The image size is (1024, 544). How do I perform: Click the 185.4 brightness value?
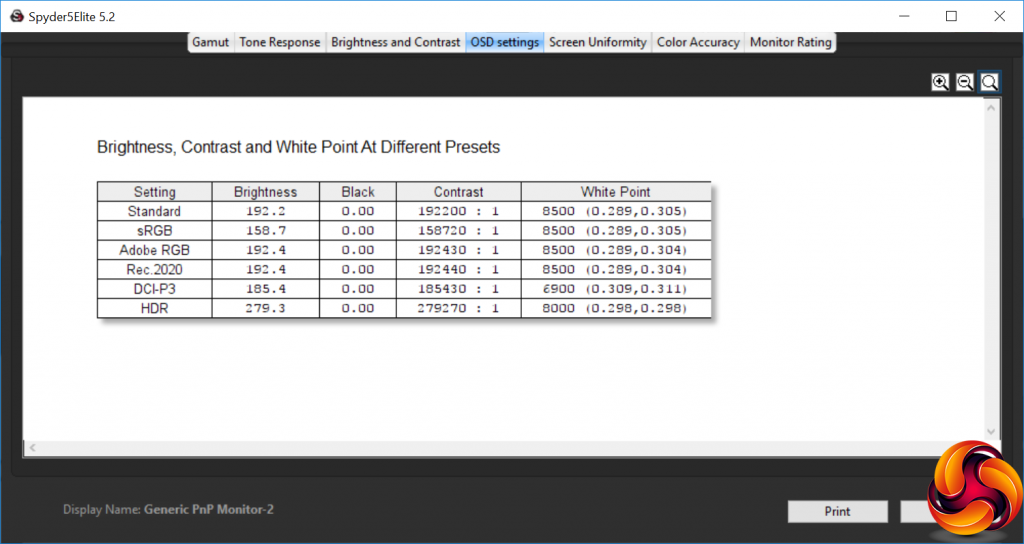(265, 289)
